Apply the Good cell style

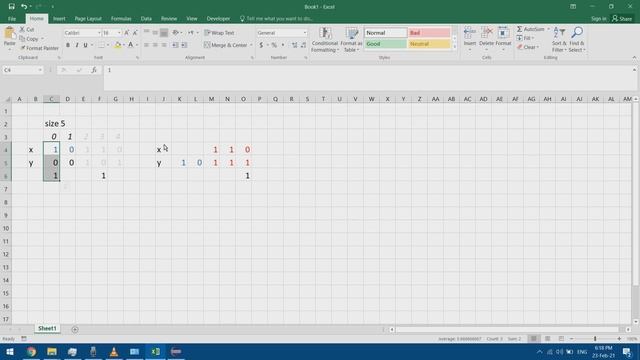(385, 44)
